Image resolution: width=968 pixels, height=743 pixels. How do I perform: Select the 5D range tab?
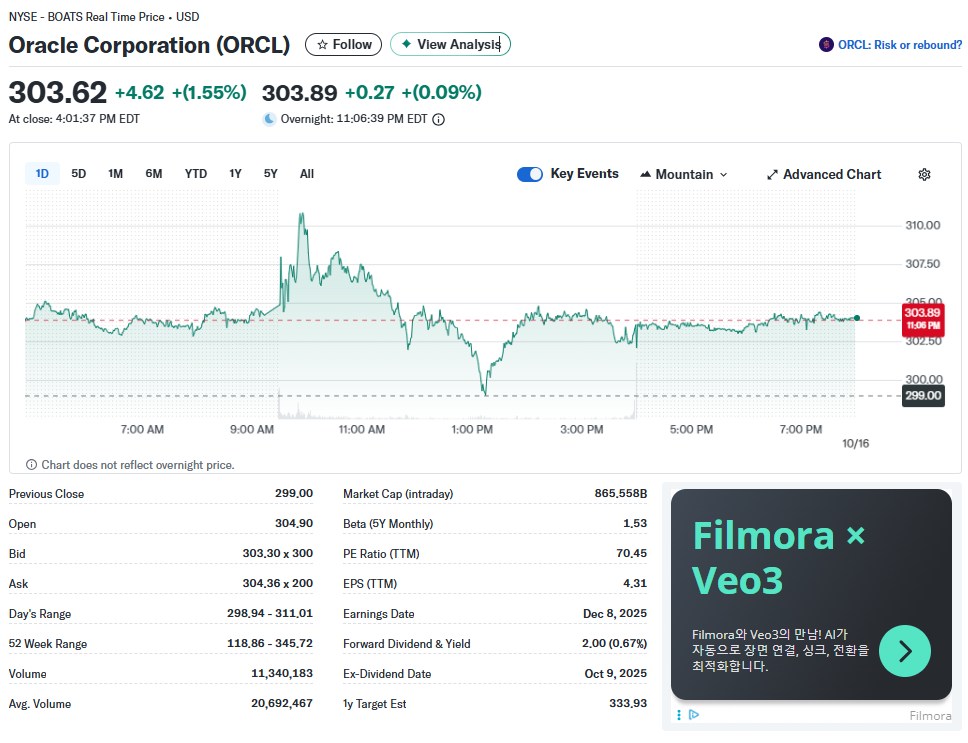[x=78, y=174]
